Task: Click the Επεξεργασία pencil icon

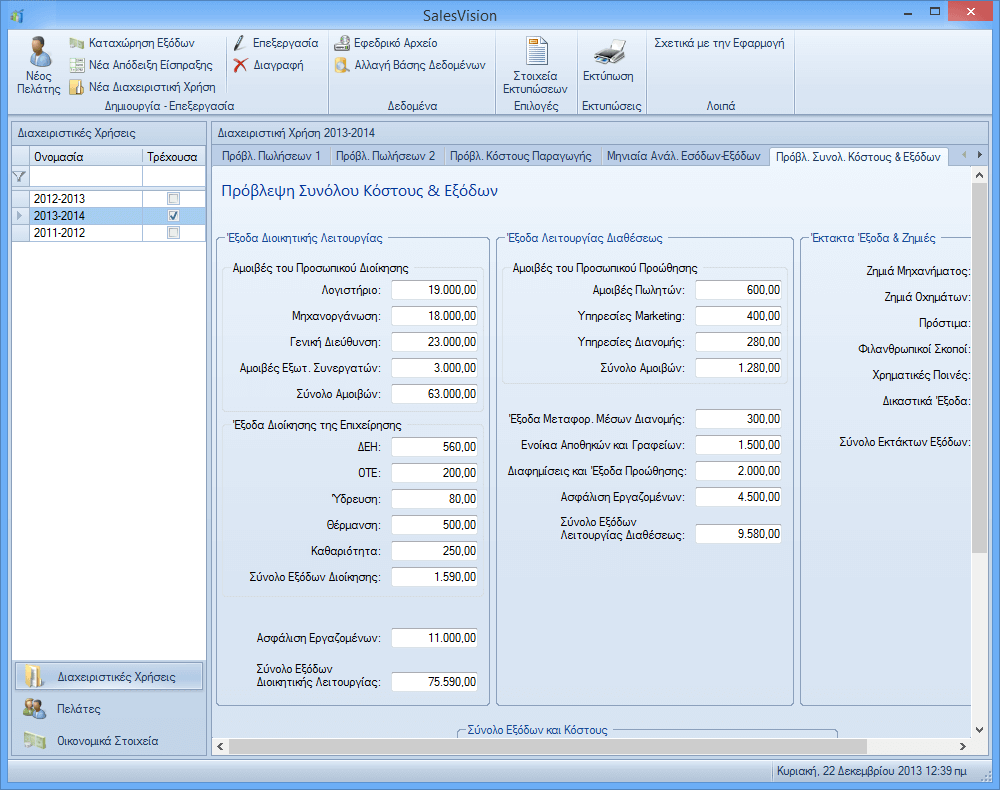Action: point(240,44)
